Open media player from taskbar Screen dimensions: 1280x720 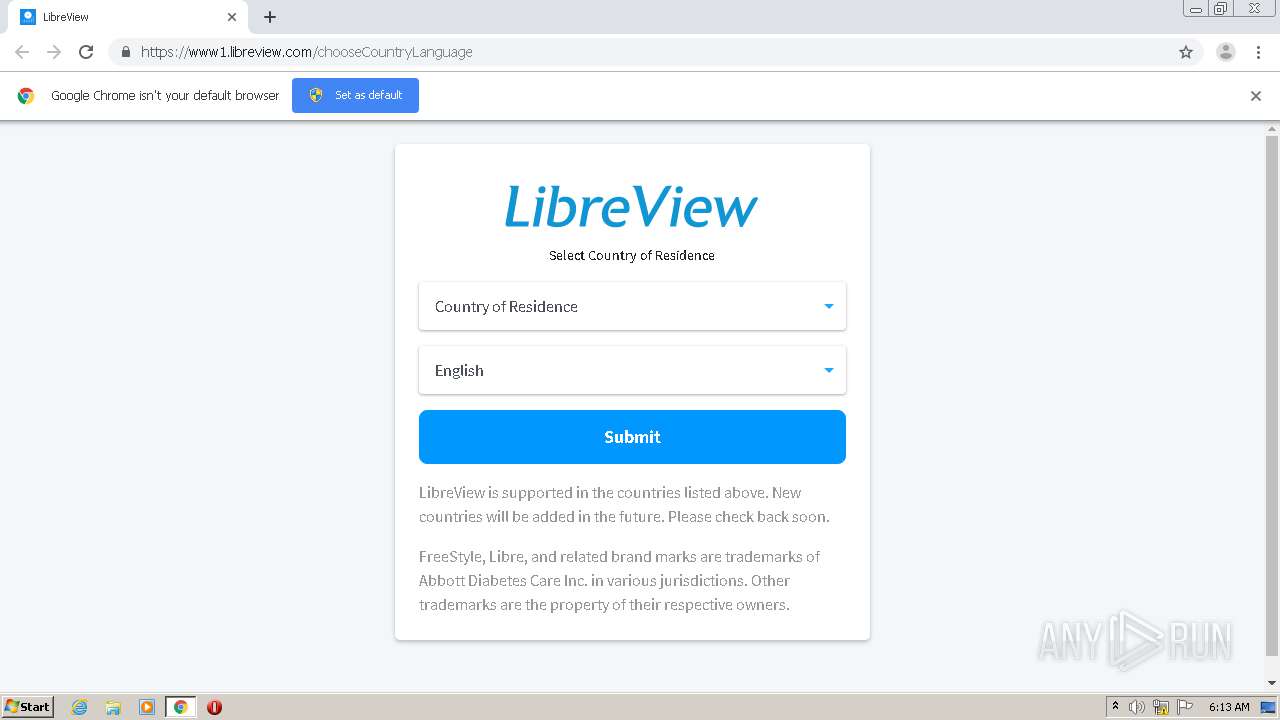pyautogui.click(x=147, y=707)
